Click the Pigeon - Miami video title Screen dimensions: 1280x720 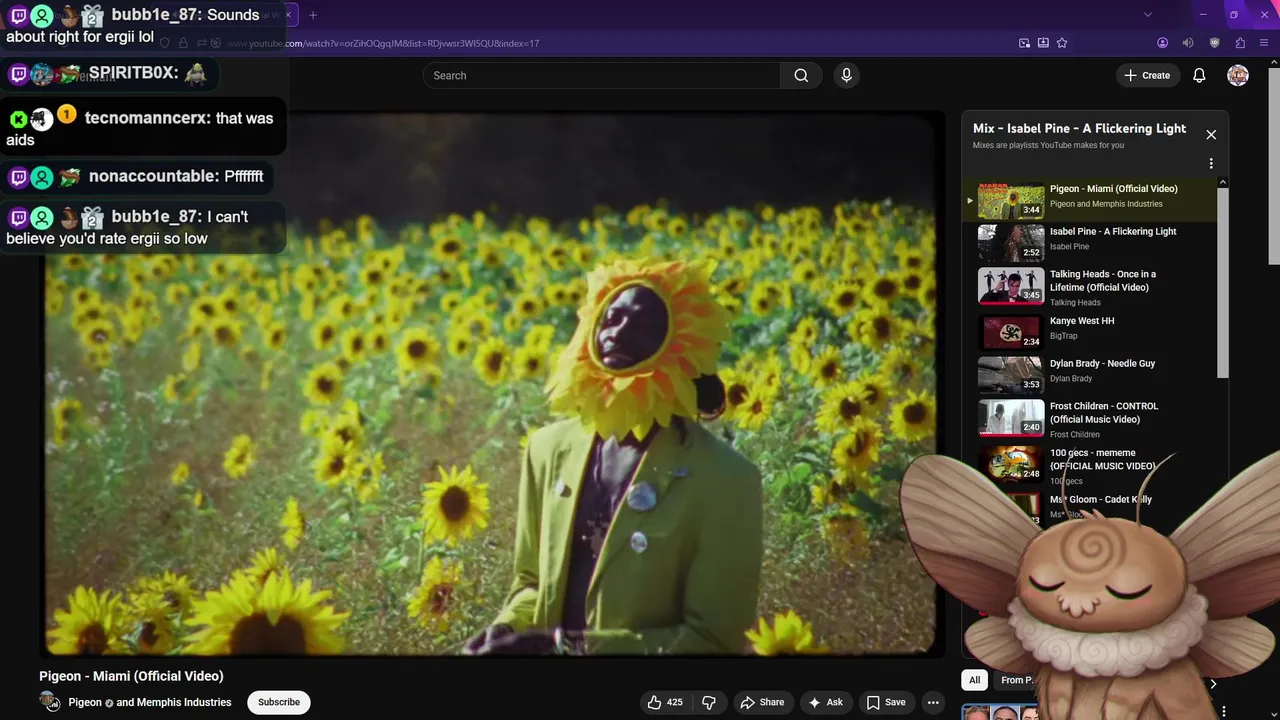pyautogui.click(x=131, y=676)
